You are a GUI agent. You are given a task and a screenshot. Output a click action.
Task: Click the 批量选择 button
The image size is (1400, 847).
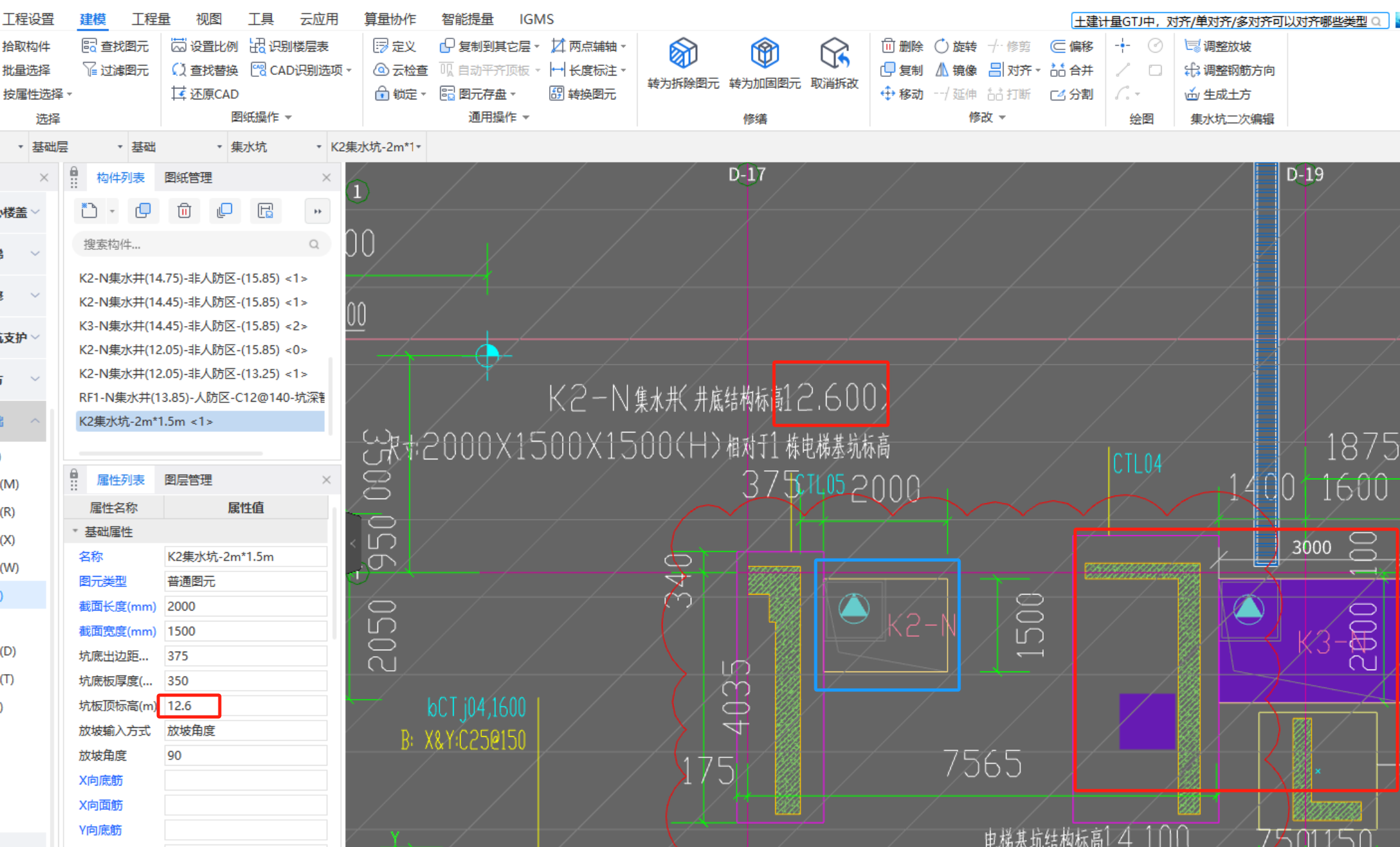coord(26,70)
